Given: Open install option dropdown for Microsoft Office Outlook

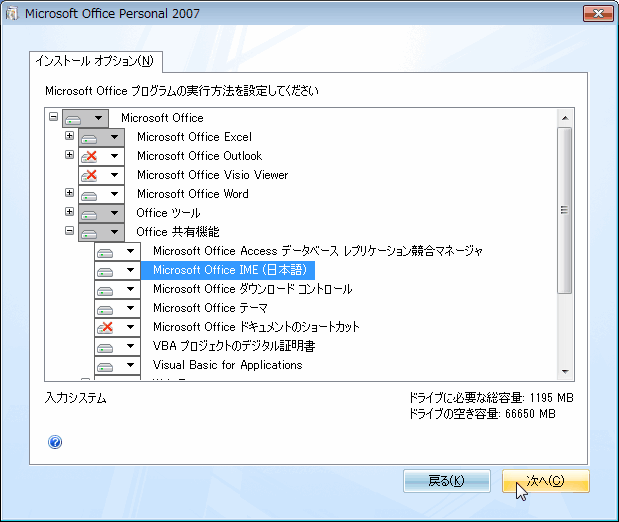Looking at the screenshot, I should [x=114, y=156].
